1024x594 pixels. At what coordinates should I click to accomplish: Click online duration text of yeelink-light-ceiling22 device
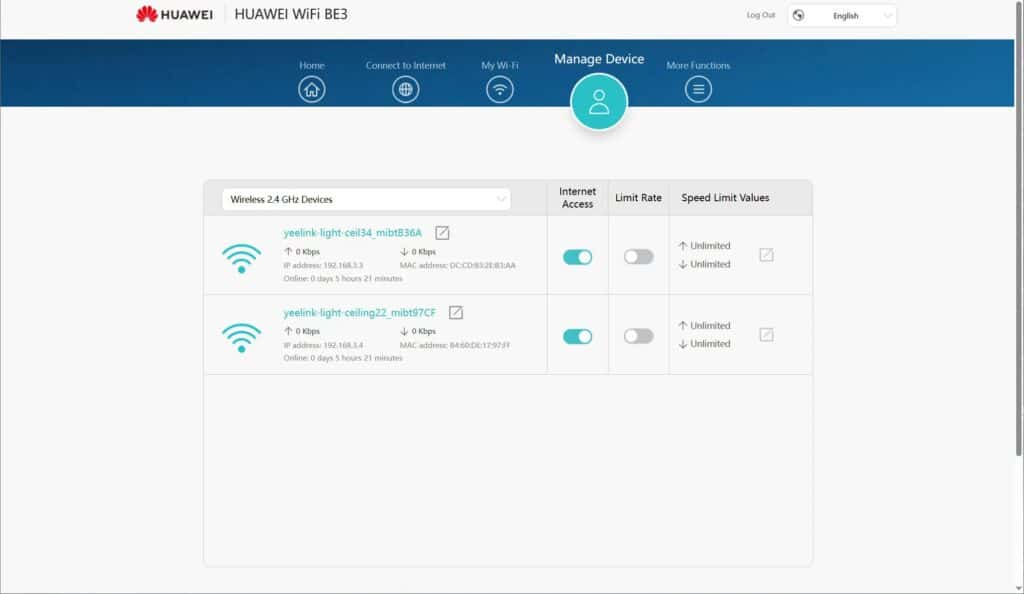(343, 358)
